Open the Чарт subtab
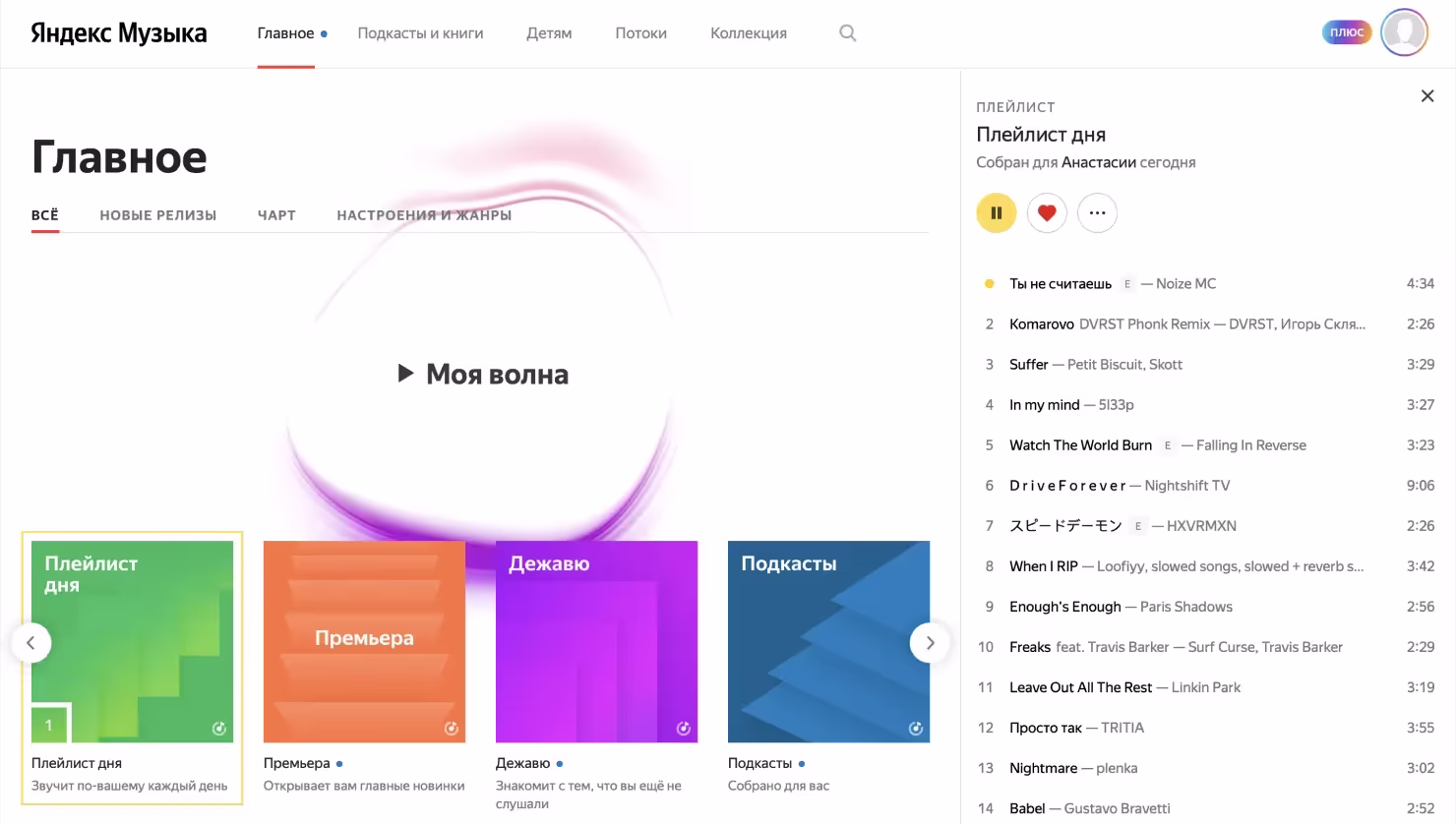This screenshot has height=824, width=1456. (x=276, y=215)
